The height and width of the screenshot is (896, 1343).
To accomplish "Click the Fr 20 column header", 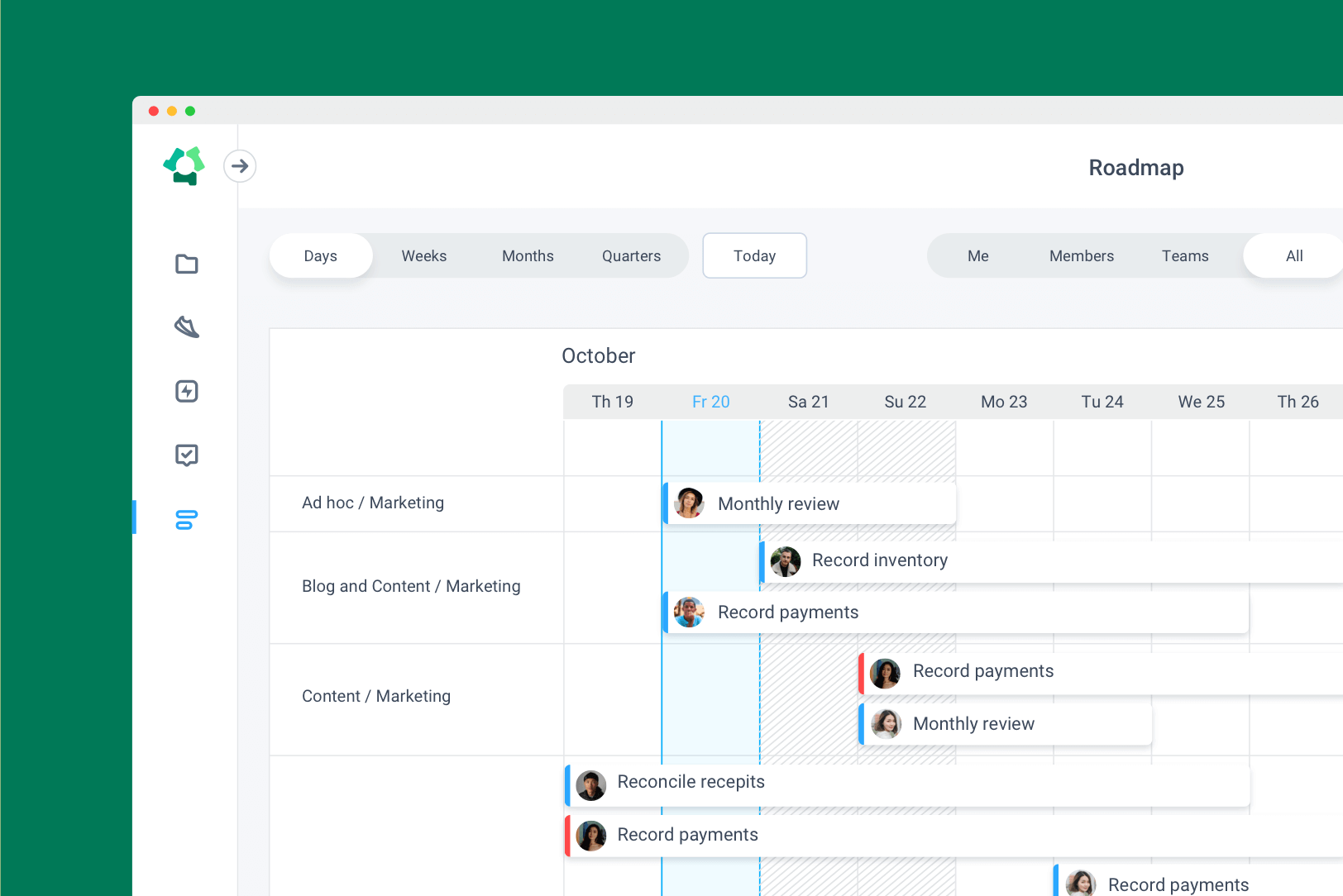I will click(710, 401).
